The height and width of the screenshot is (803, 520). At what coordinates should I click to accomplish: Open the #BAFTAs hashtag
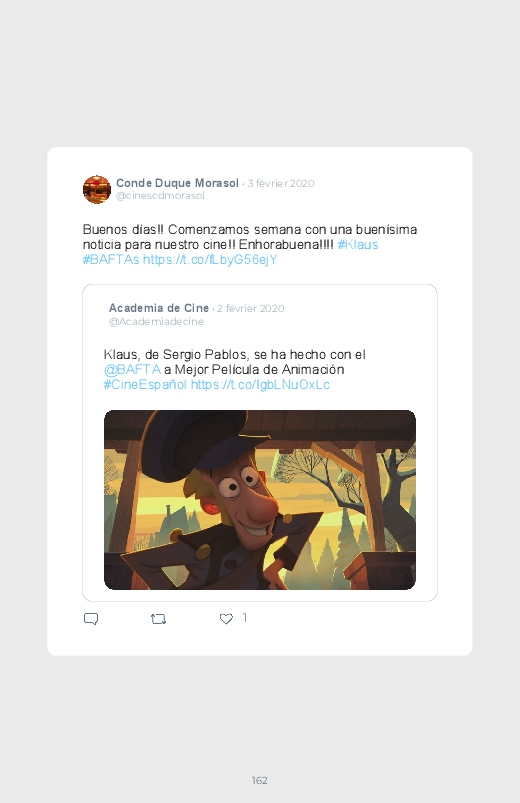click(111, 260)
